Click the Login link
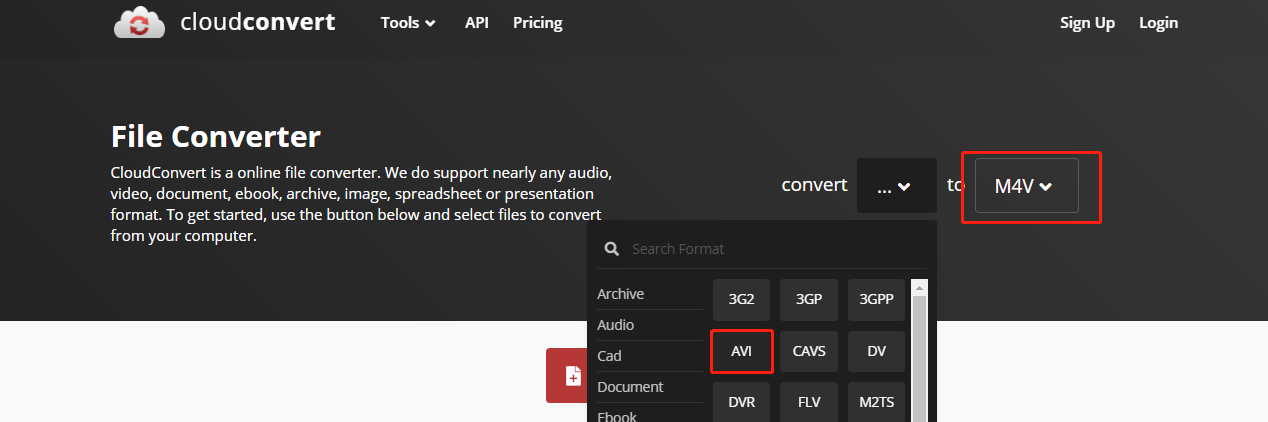 [x=1158, y=22]
